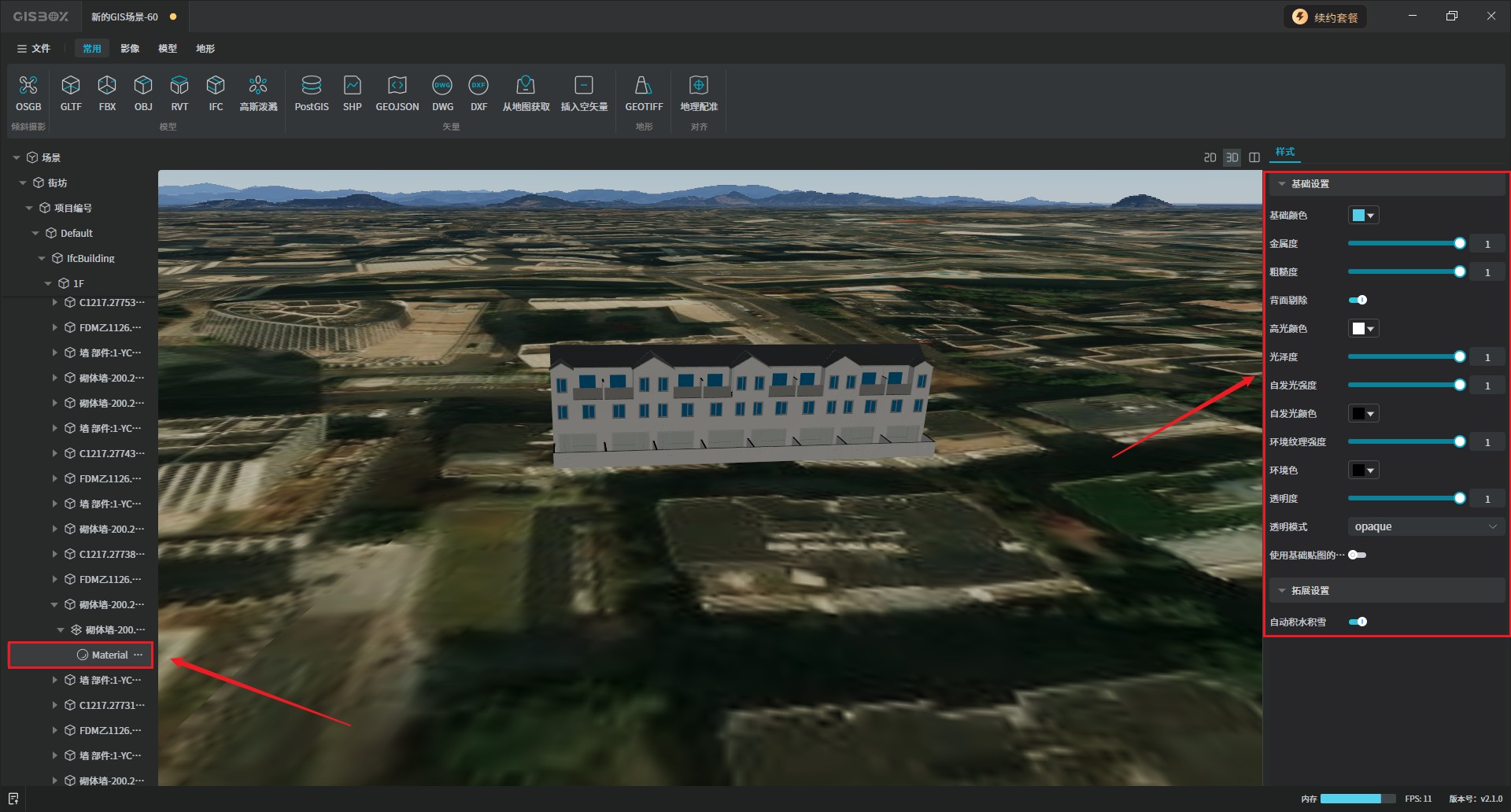Open the 文件 menu

click(x=34, y=49)
